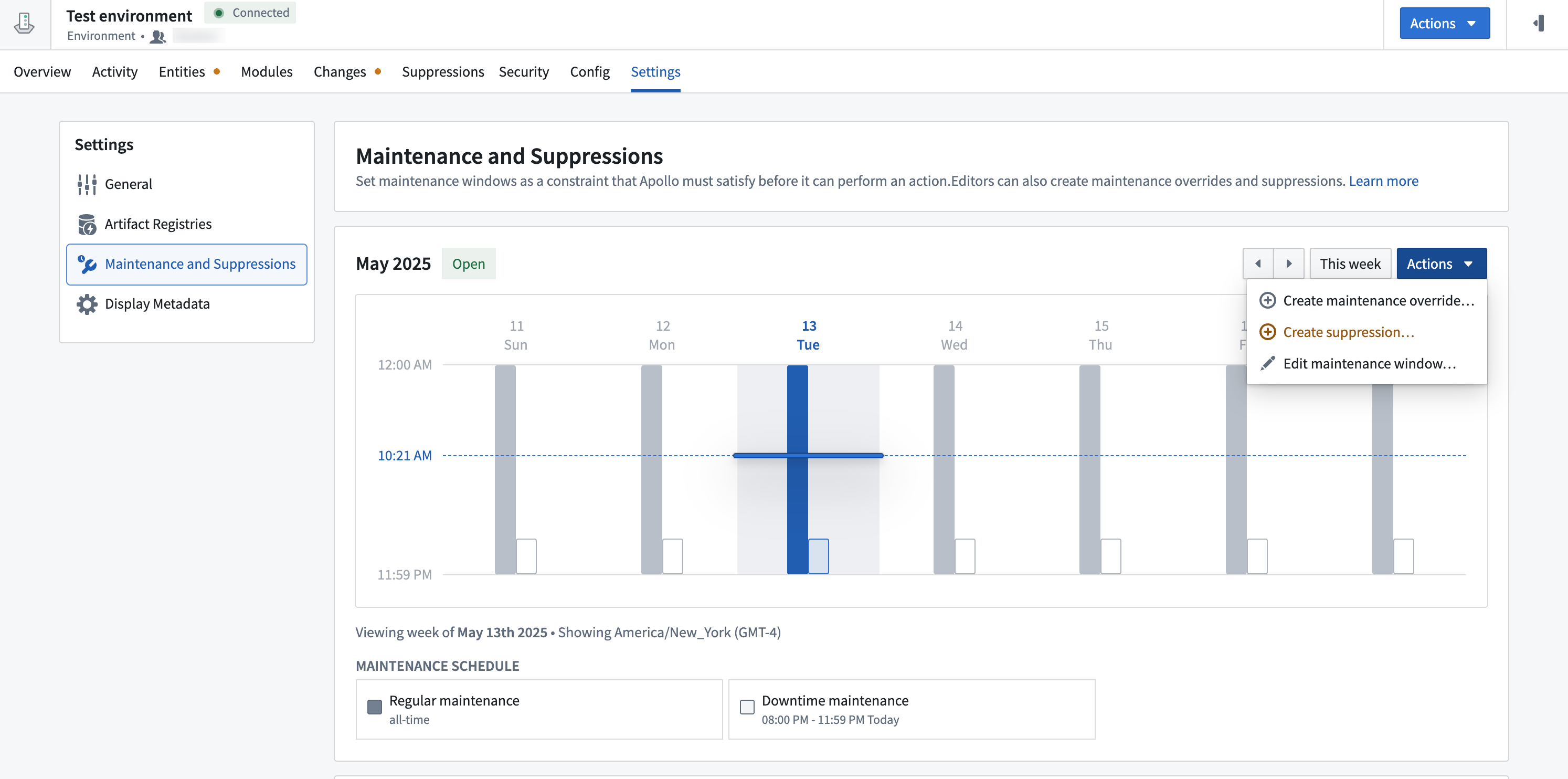Image resolution: width=1568 pixels, height=779 pixels.
Task: Select Tuesday the 13th in the calendar
Action: (x=808, y=335)
